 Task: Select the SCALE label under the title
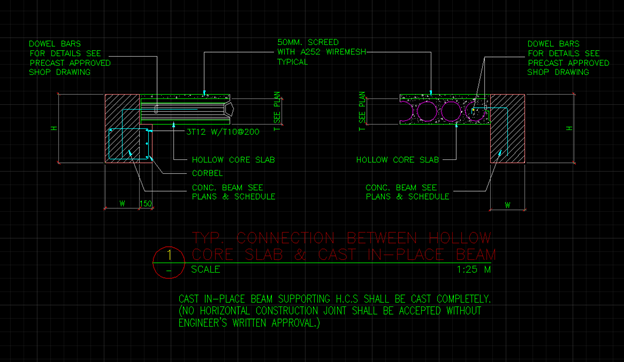click(x=205, y=269)
